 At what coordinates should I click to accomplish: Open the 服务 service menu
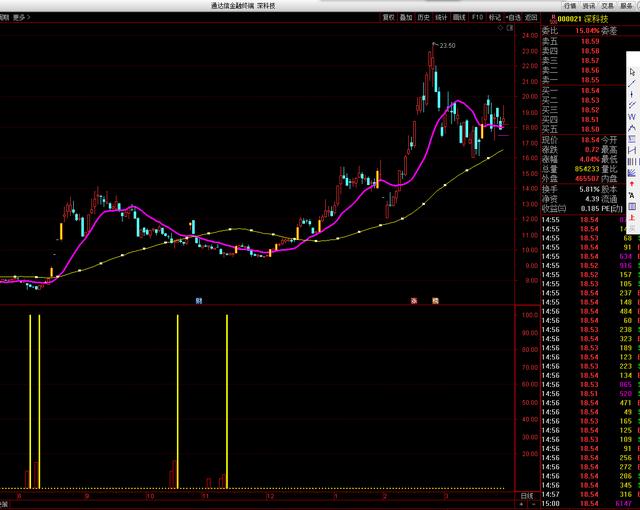click(x=626, y=6)
